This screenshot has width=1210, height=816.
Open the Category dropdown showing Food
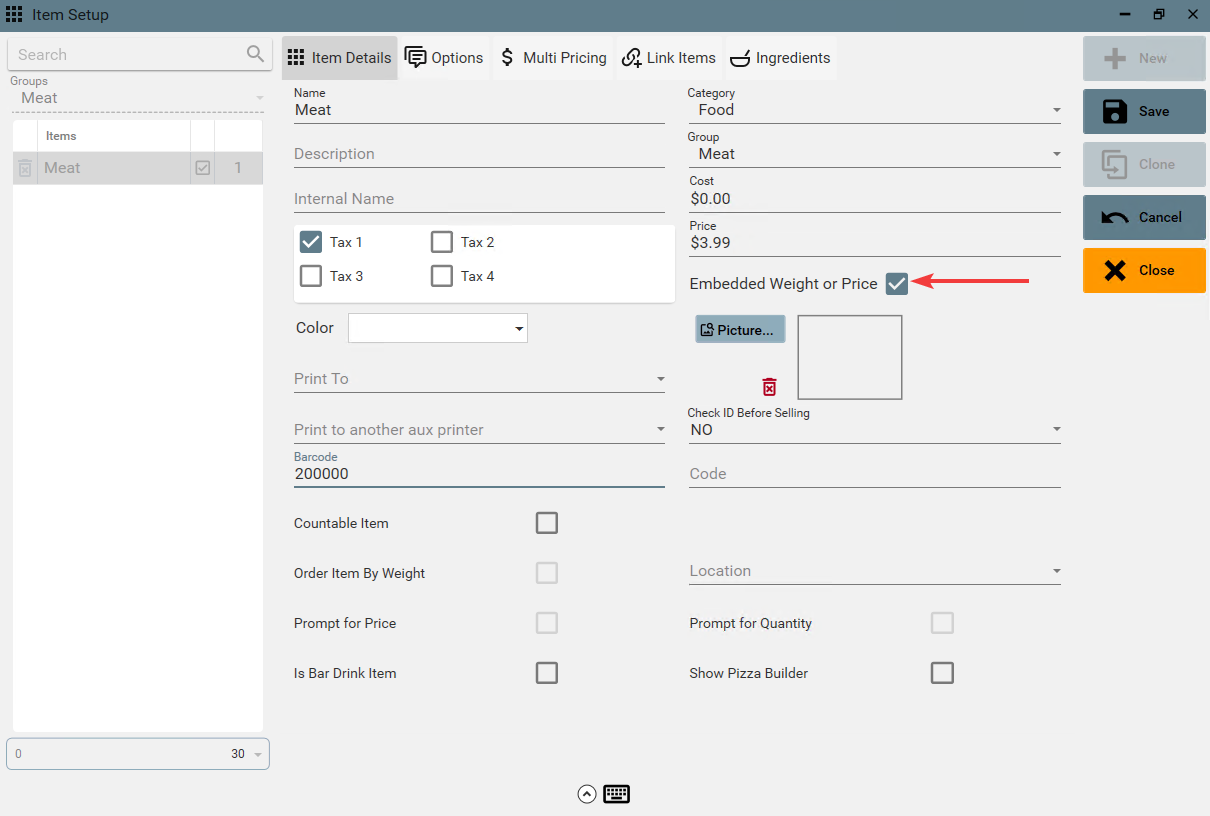point(874,110)
